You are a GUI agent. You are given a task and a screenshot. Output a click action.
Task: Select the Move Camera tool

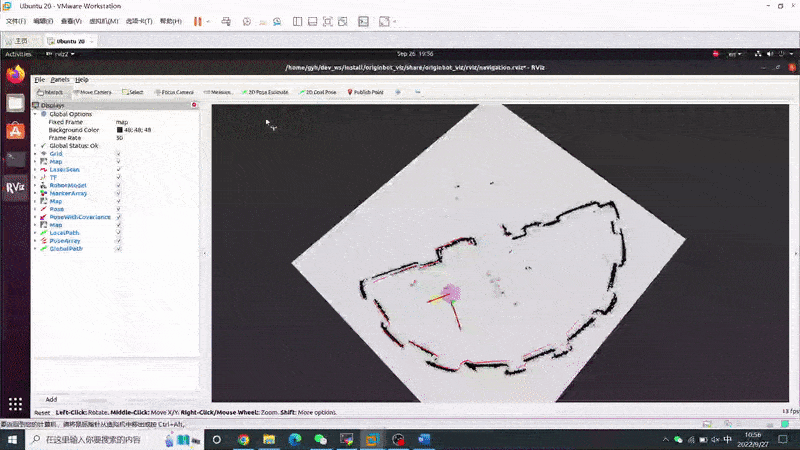click(x=94, y=92)
